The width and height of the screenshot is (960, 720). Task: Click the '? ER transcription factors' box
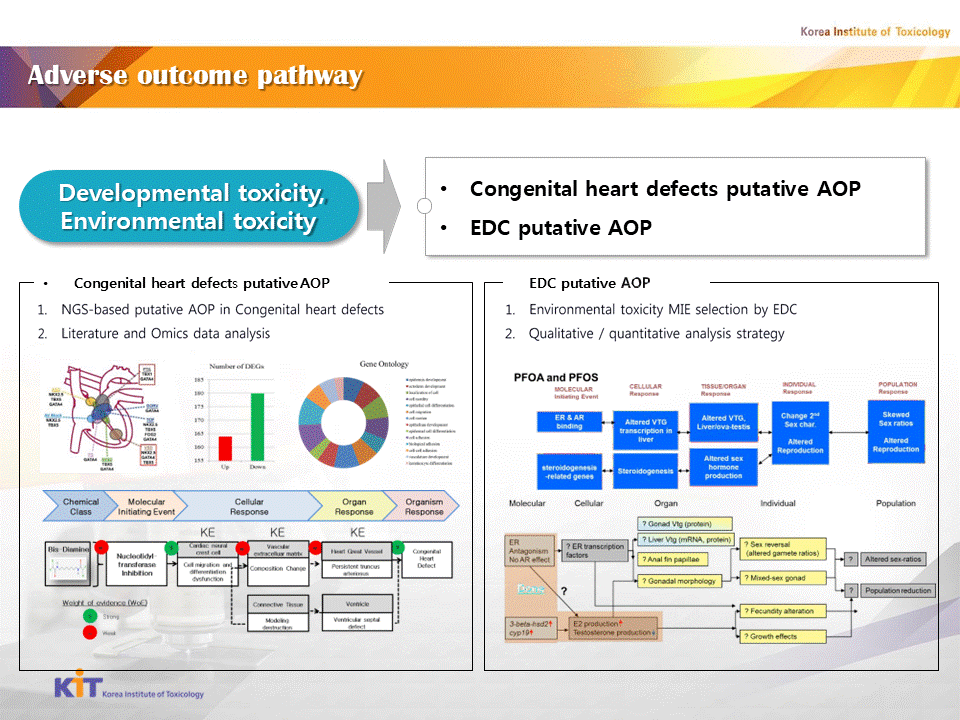coord(596,550)
